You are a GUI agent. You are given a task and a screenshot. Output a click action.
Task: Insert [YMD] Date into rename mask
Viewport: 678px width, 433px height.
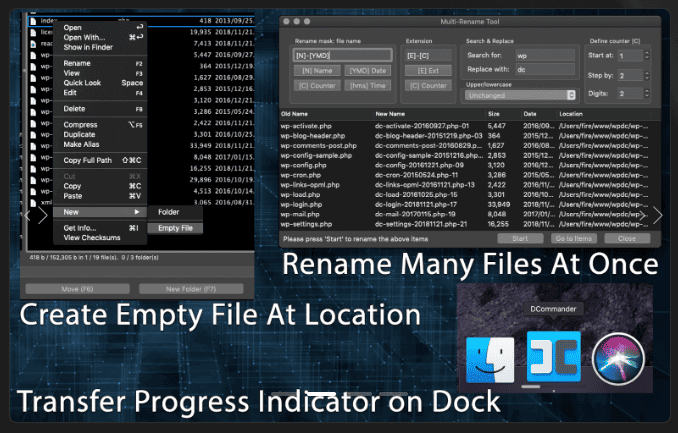click(x=368, y=71)
